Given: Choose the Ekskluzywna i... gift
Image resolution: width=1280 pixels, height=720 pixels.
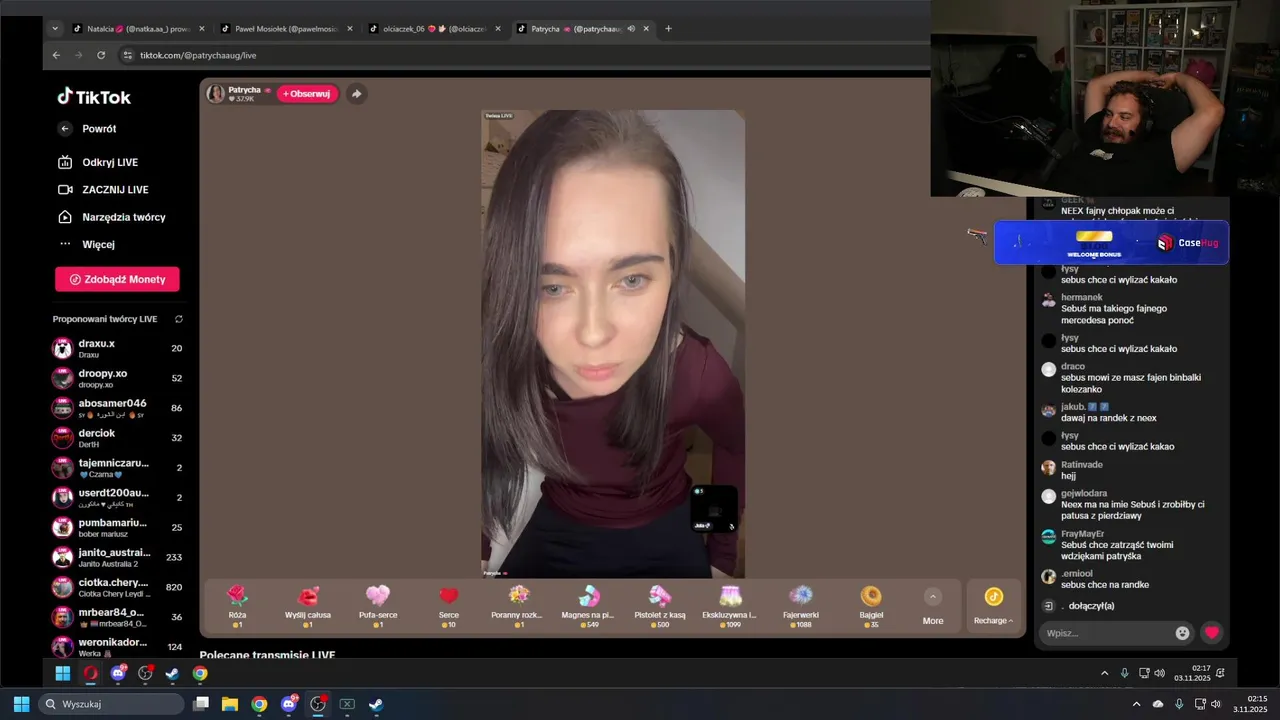Looking at the screenshot, I should coord(730,606).
